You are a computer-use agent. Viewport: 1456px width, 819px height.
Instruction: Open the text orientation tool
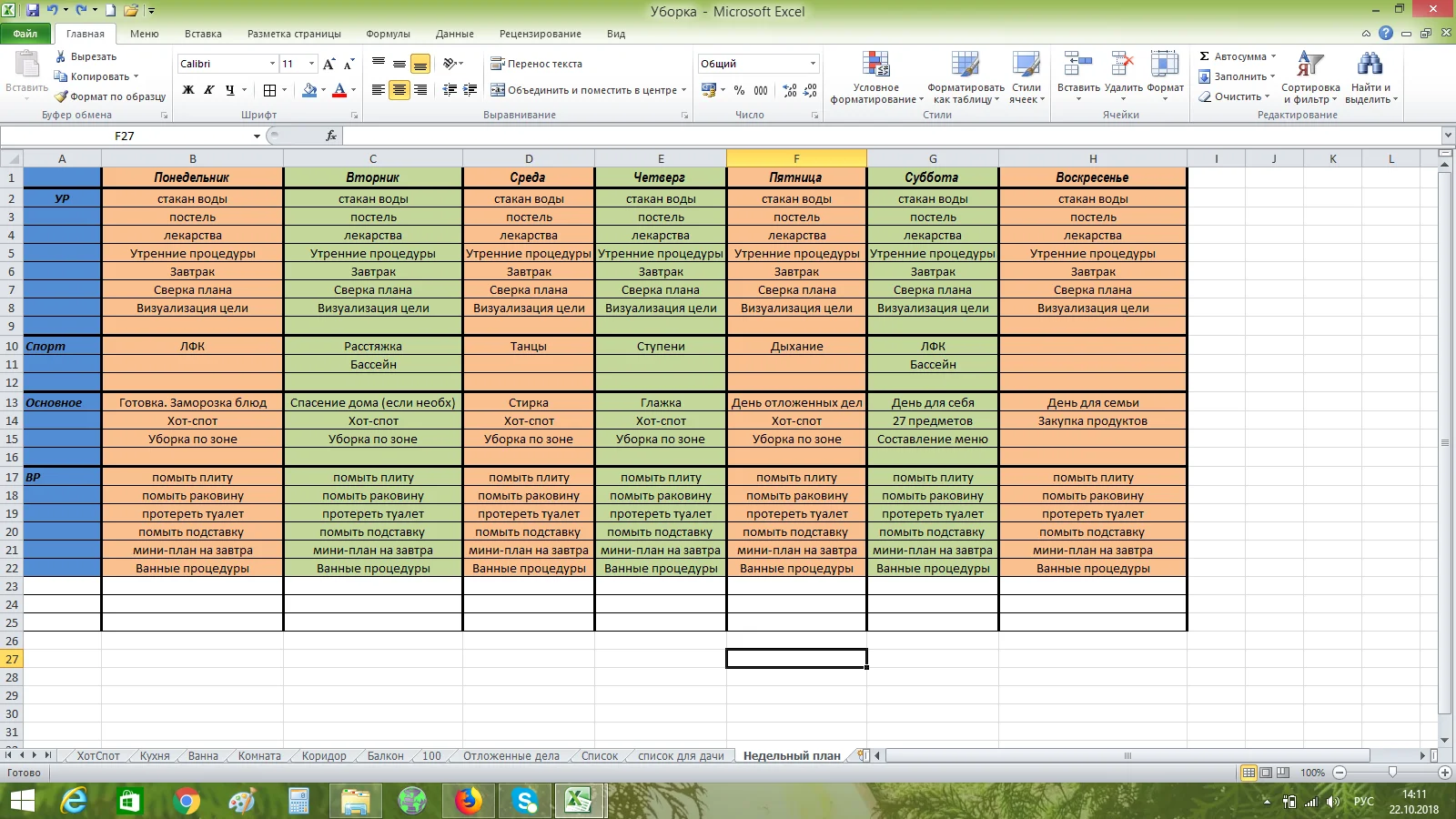pyautogui.click(x=451, y=64)
